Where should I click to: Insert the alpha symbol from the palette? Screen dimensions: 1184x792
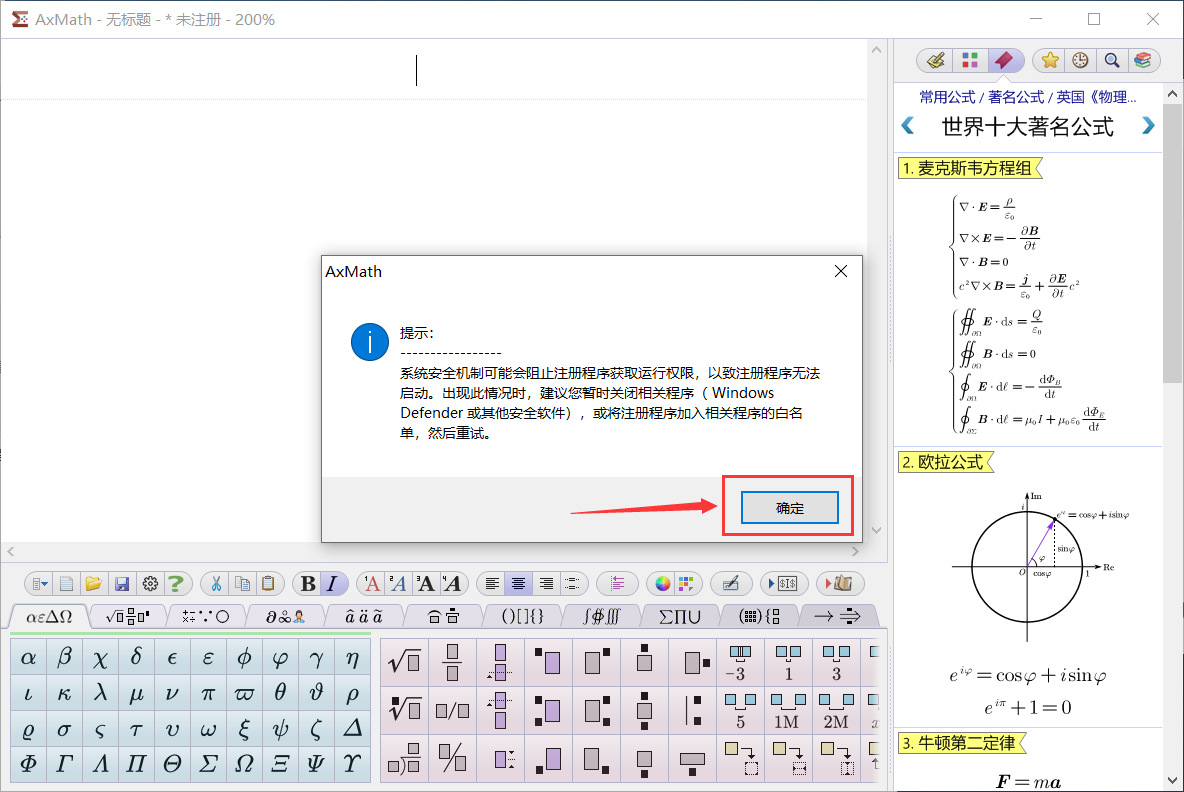pos(28,657)
